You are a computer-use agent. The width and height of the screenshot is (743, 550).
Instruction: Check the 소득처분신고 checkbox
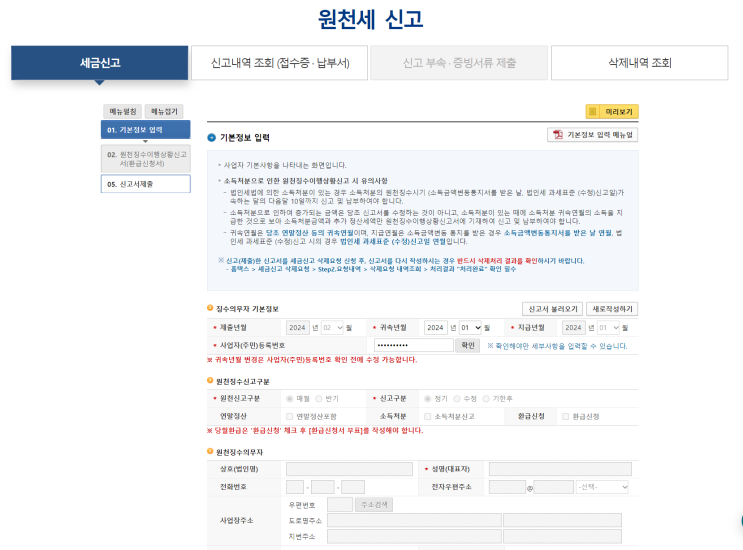pyautogui.click(x=427, y=416)
